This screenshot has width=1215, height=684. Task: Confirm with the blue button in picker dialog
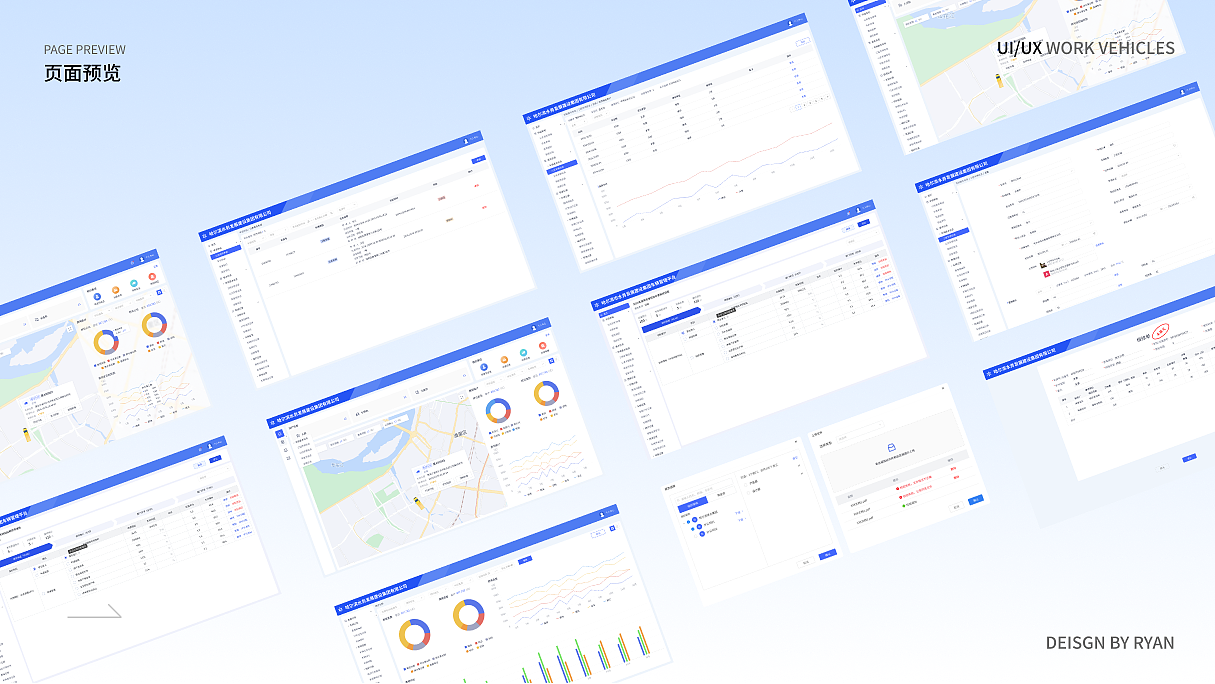pos(827,554)
